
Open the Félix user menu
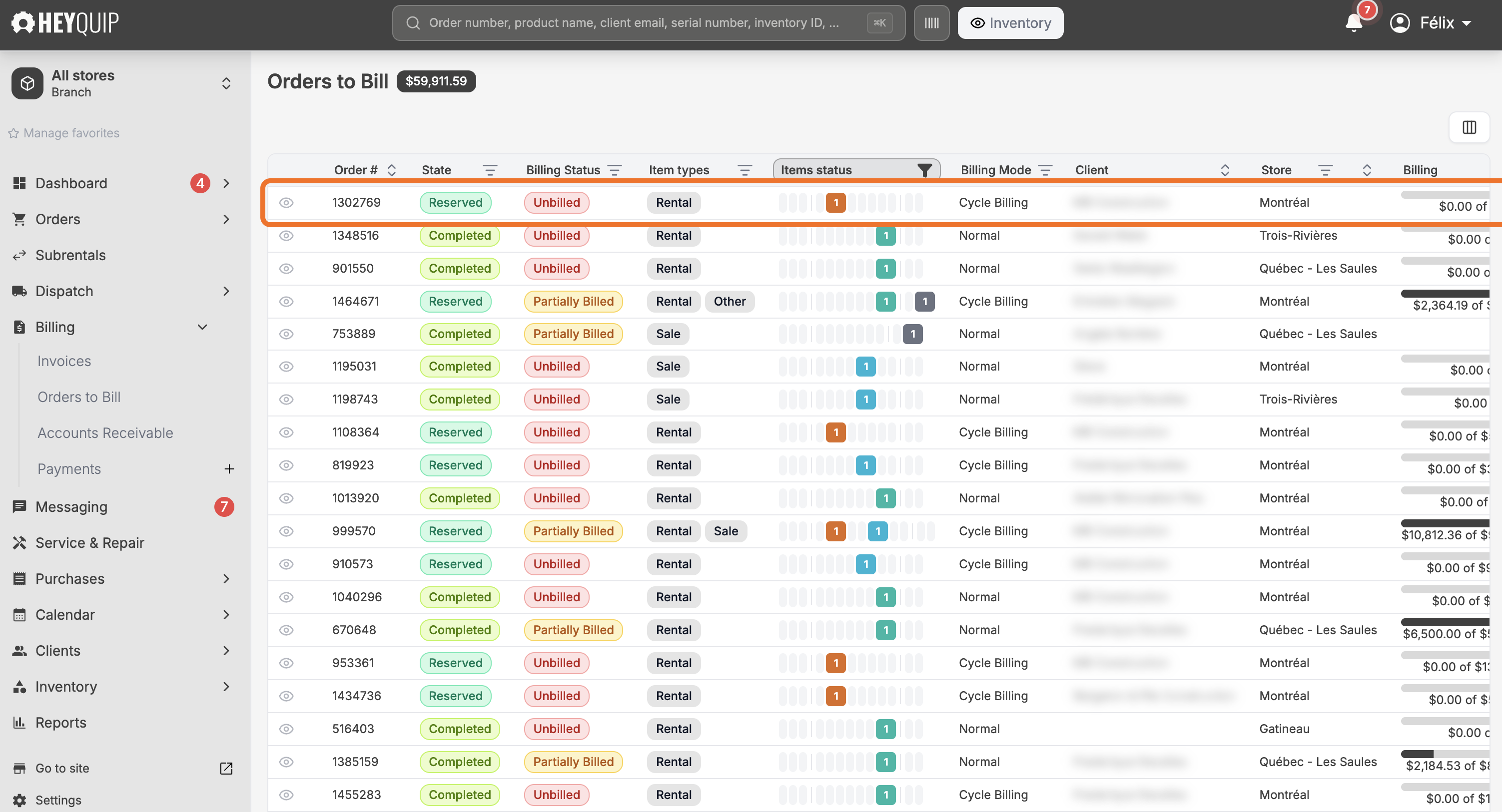(1432, 23)
